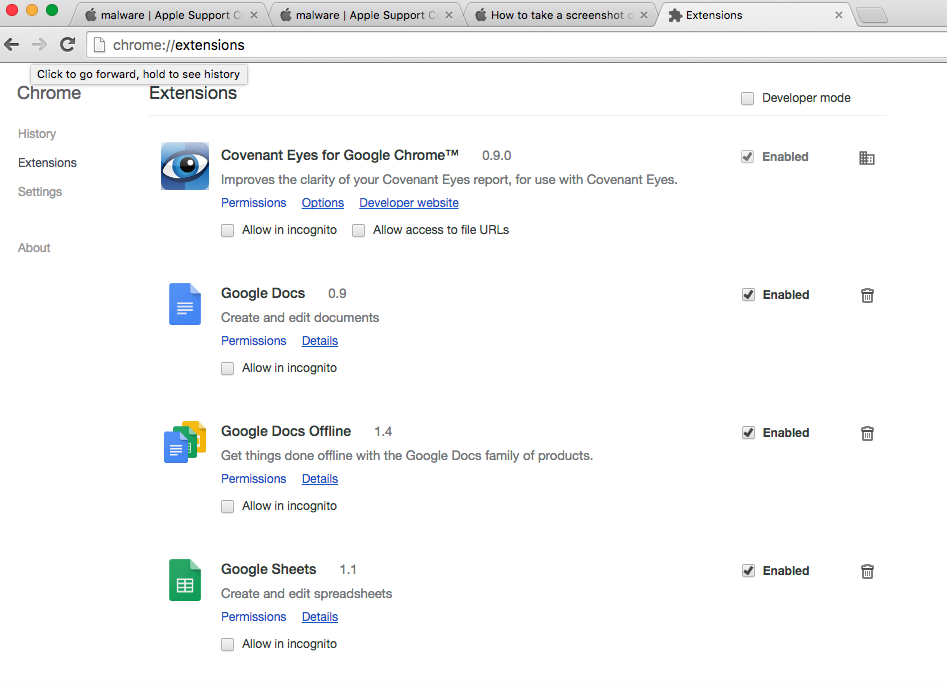View Permissions for Google Docs
This screenshot has height=684, width=947.
pyautogui.click(x=254, y=341)
